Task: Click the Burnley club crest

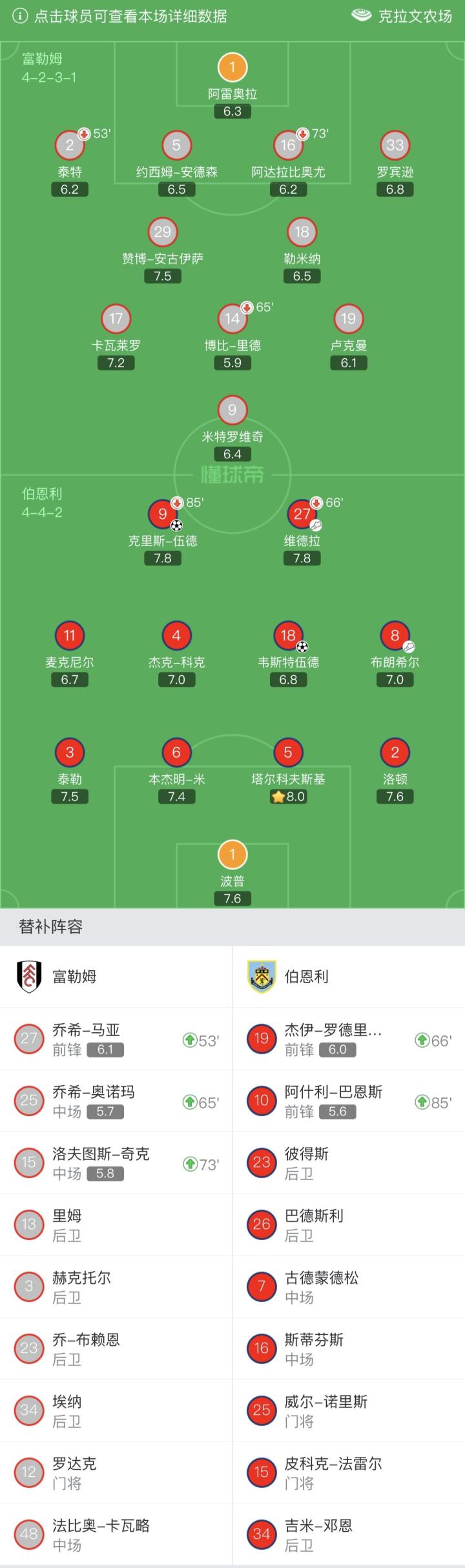Action: click(x=262, y=976)
